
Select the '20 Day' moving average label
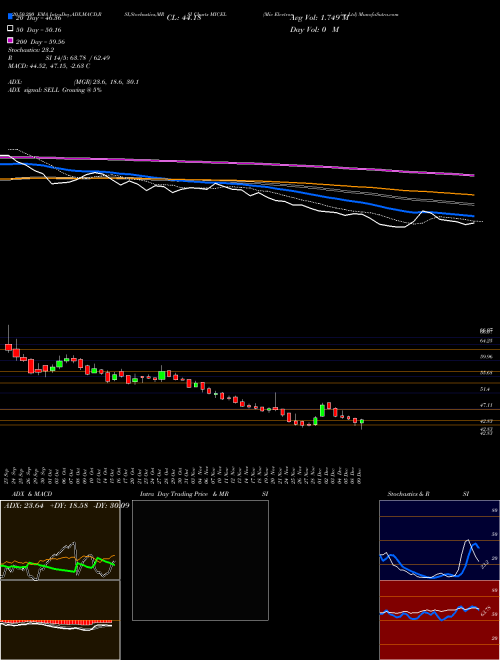[39, 18]
